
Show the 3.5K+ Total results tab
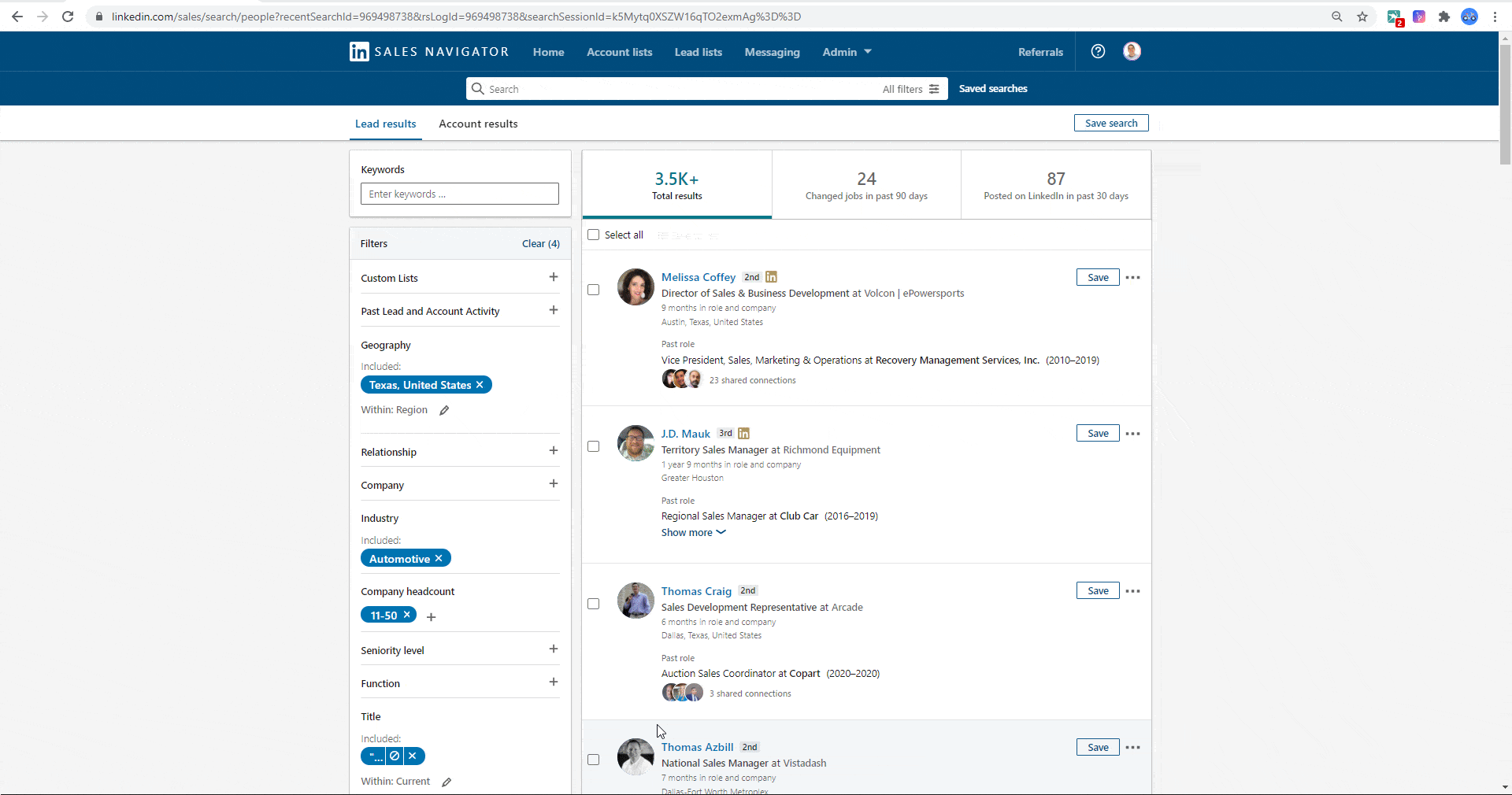pyautogui.click(x=677, y=185)
